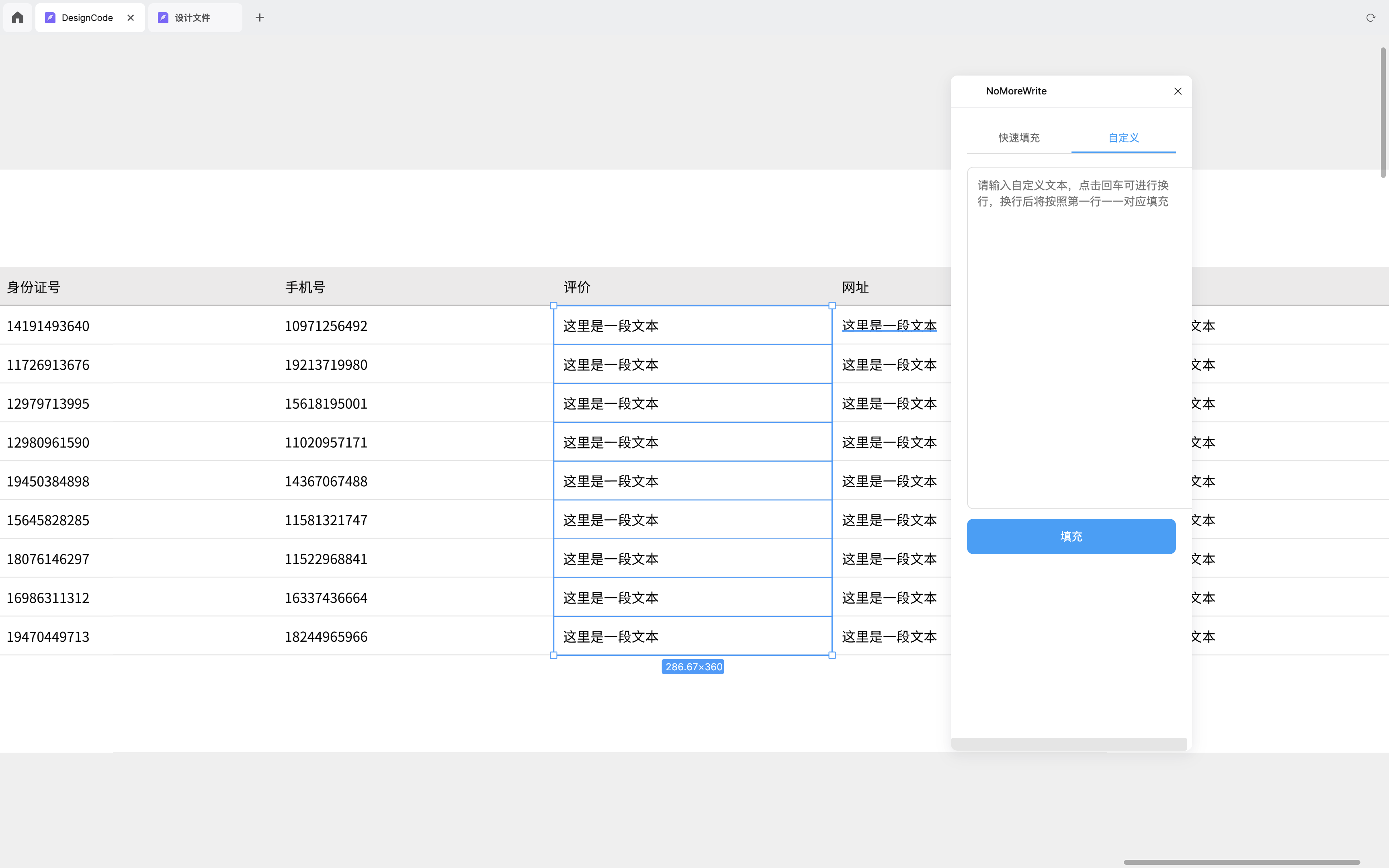Select ID cell 12979713995

pyautogui.click(x=48, y=403)
